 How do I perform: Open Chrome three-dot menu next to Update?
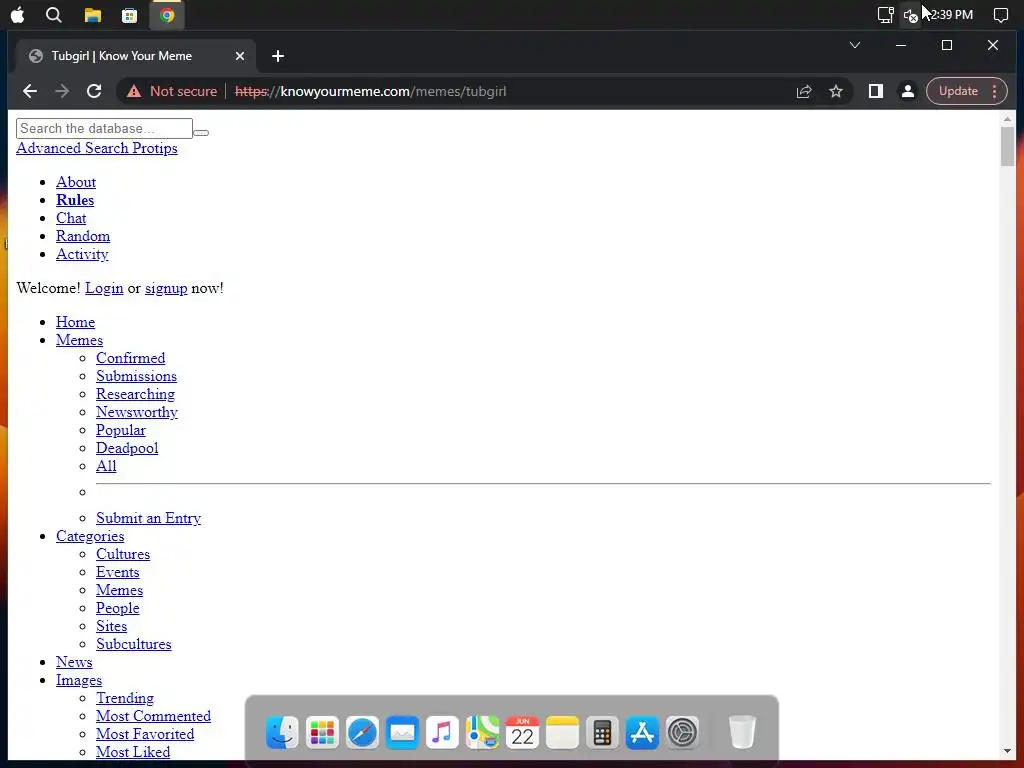(x=995, y=91)
